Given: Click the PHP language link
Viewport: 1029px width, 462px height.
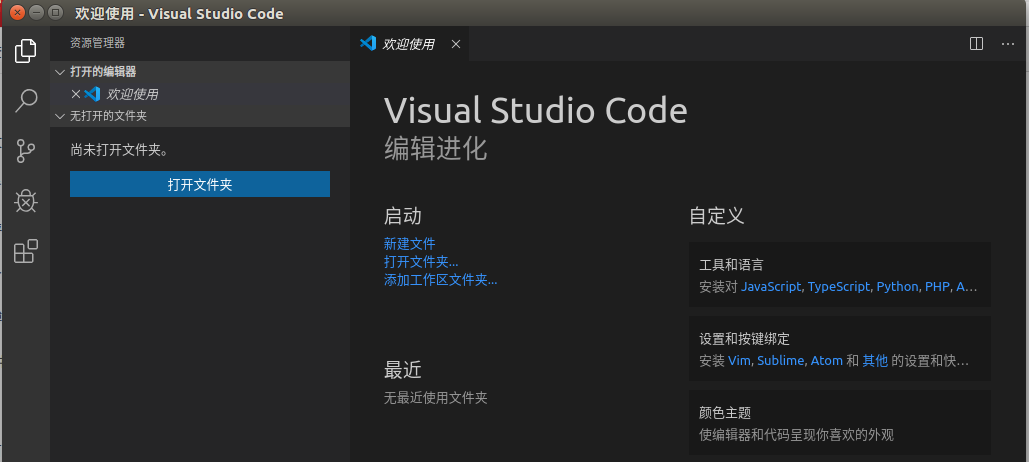Looking at the screenshot, I should pyautogui.click(x=937, y=287).
